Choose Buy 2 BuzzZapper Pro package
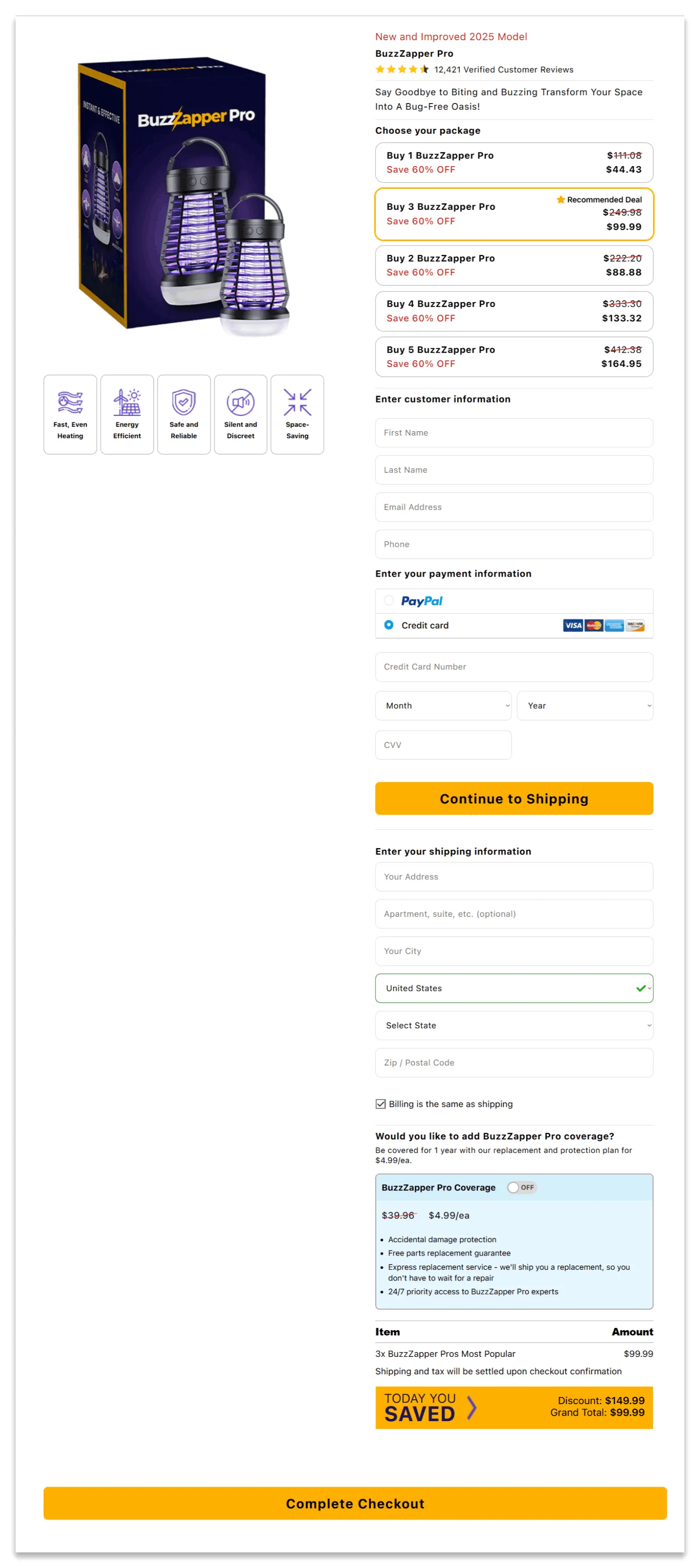 pos(514,266)
